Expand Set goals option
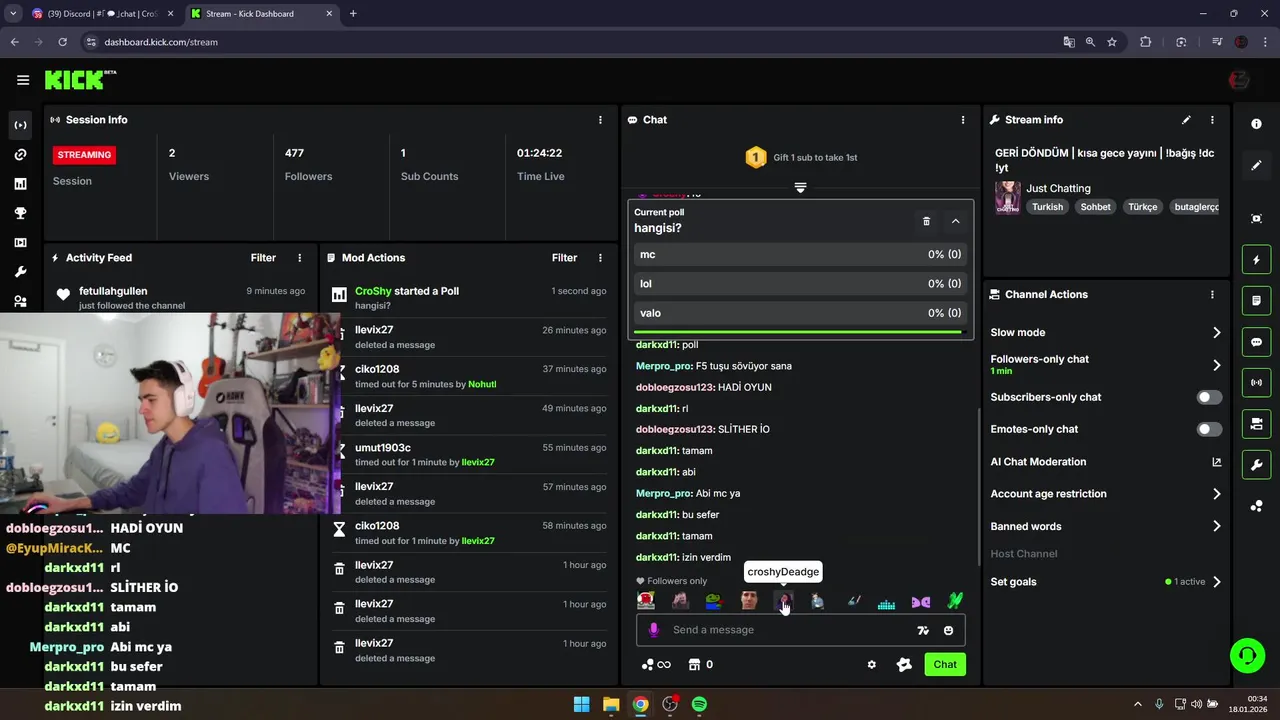1280x720 pixels. tap(1217, 582)
